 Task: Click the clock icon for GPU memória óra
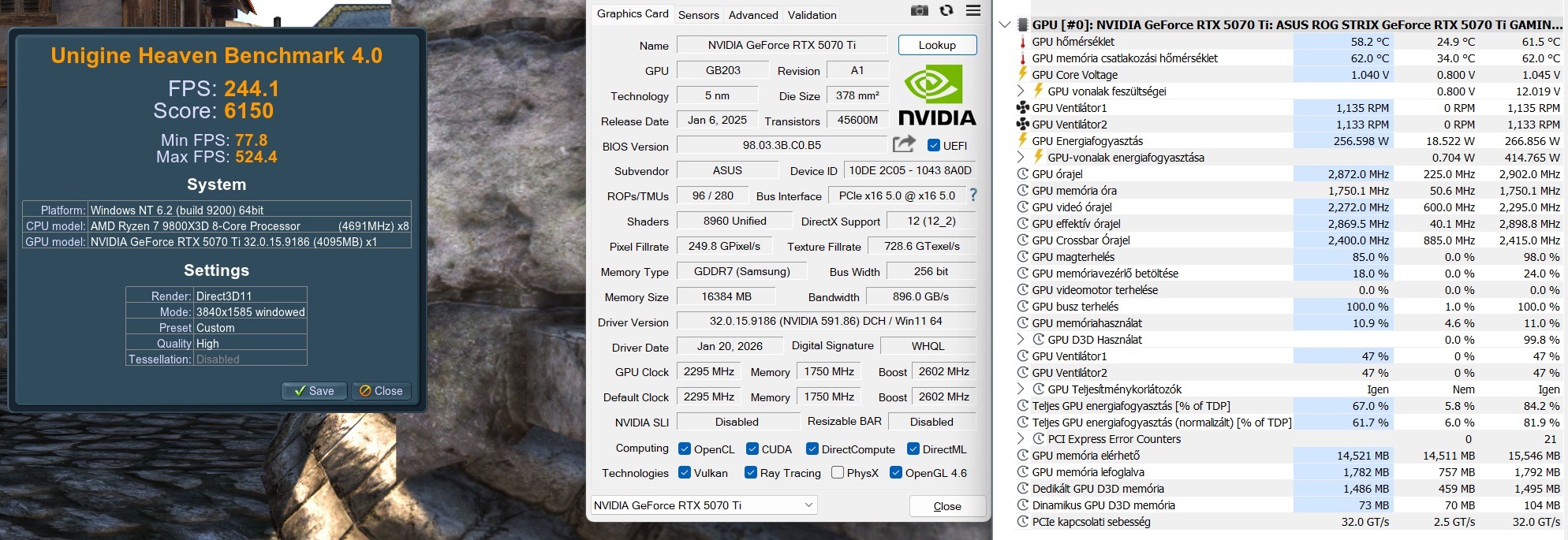point(1023,191)
